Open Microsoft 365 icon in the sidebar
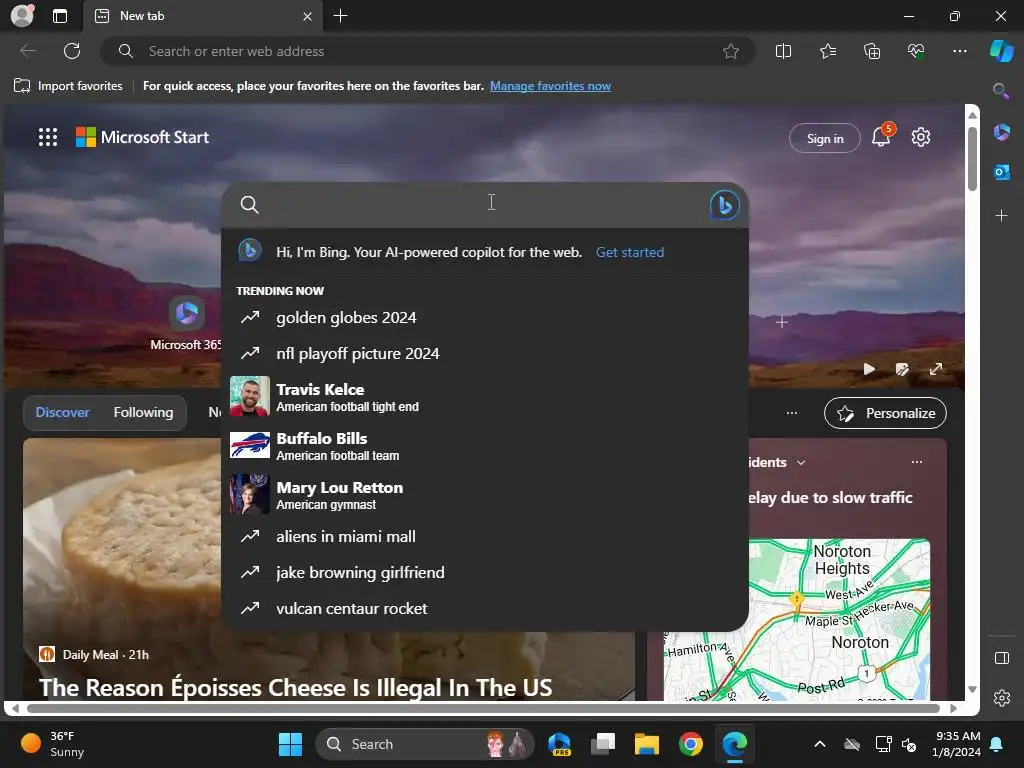The width and height of the screenshot is (1024, 768). [1002, 133]
